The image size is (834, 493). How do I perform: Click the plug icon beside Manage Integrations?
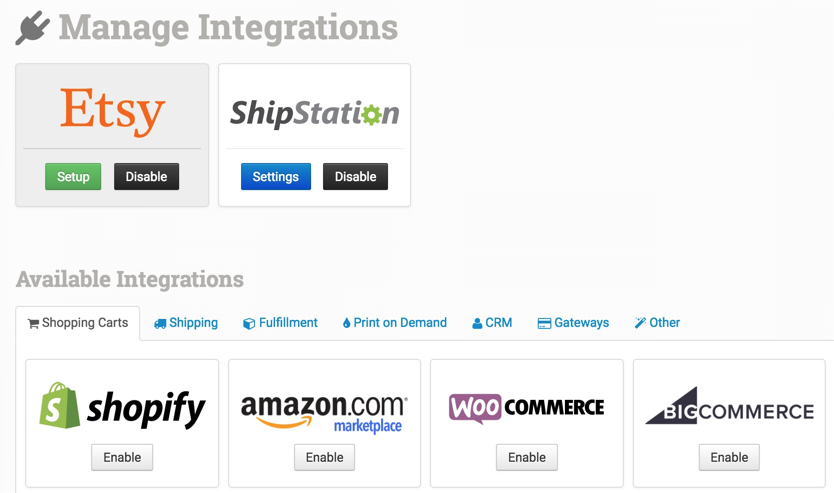pyautogui.click(x=32, y=28)
